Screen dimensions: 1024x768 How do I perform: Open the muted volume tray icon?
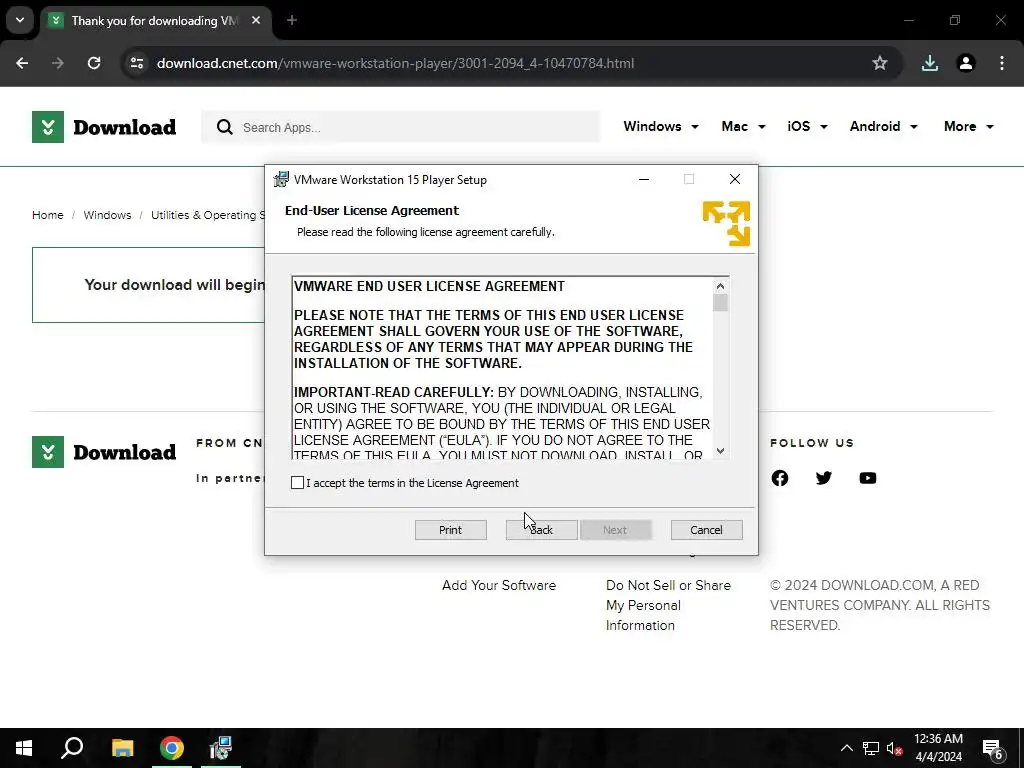pos(895,748)
